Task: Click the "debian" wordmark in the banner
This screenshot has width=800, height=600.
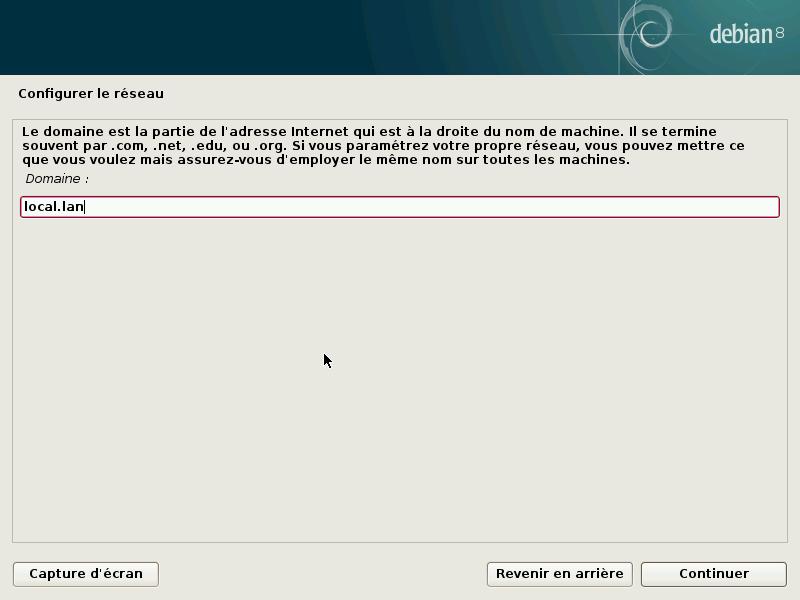Action: (x=740, y=35)
